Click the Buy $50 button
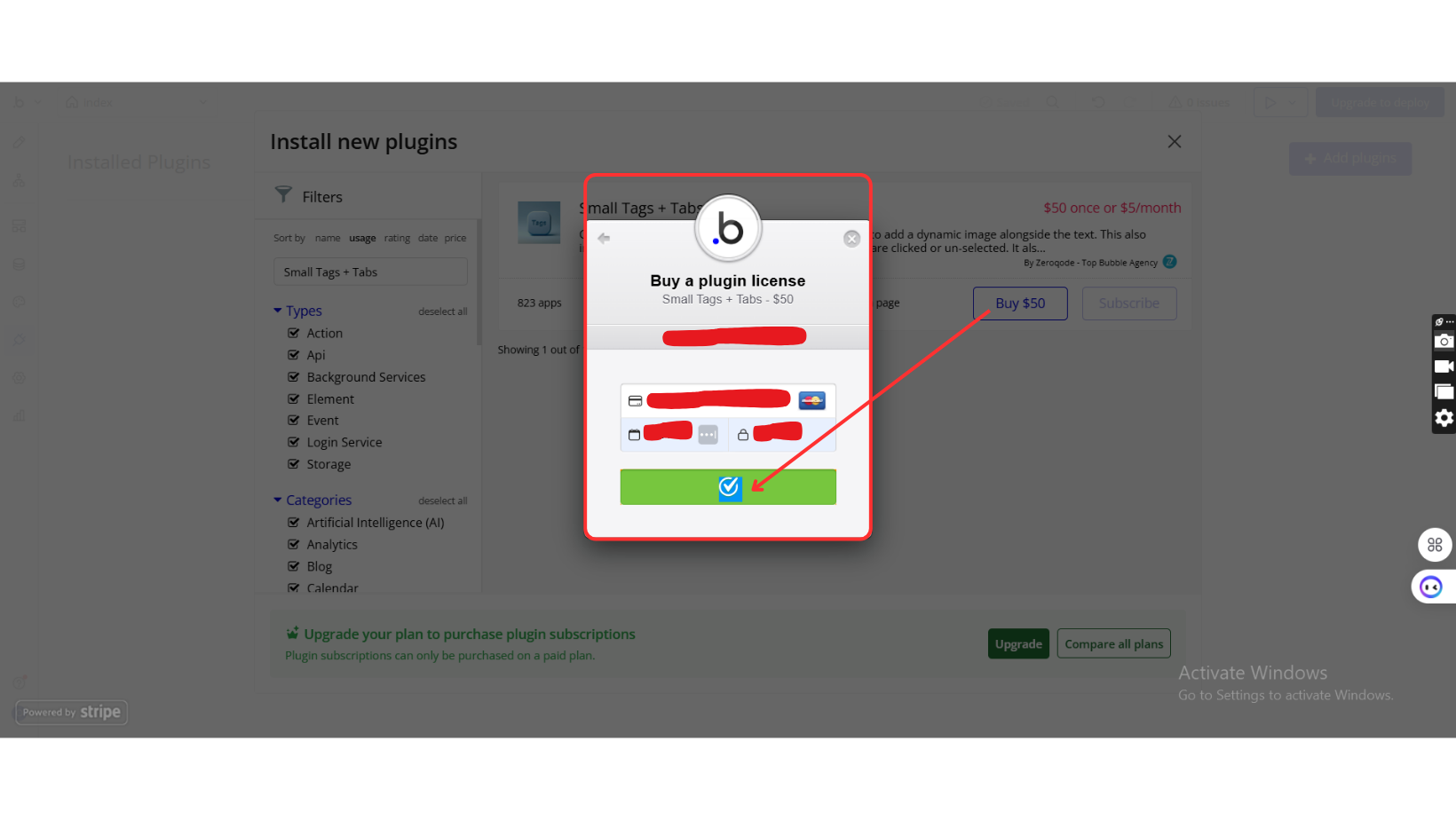This screenshot has height=820, width=1456. coord(1020,304)
